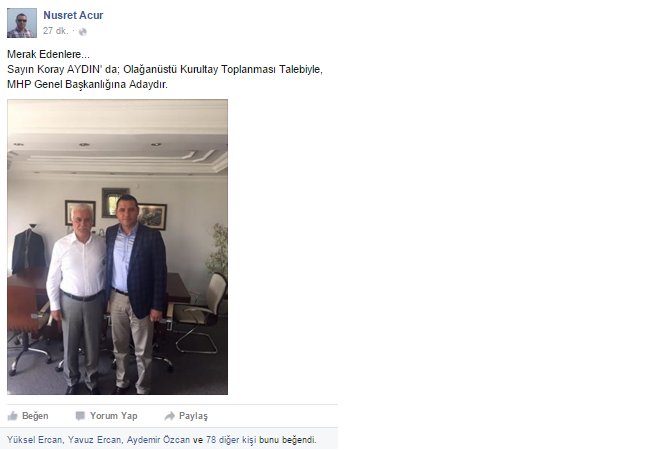Click the 'Merak Edenlere...' caption line

coord(48,54)
